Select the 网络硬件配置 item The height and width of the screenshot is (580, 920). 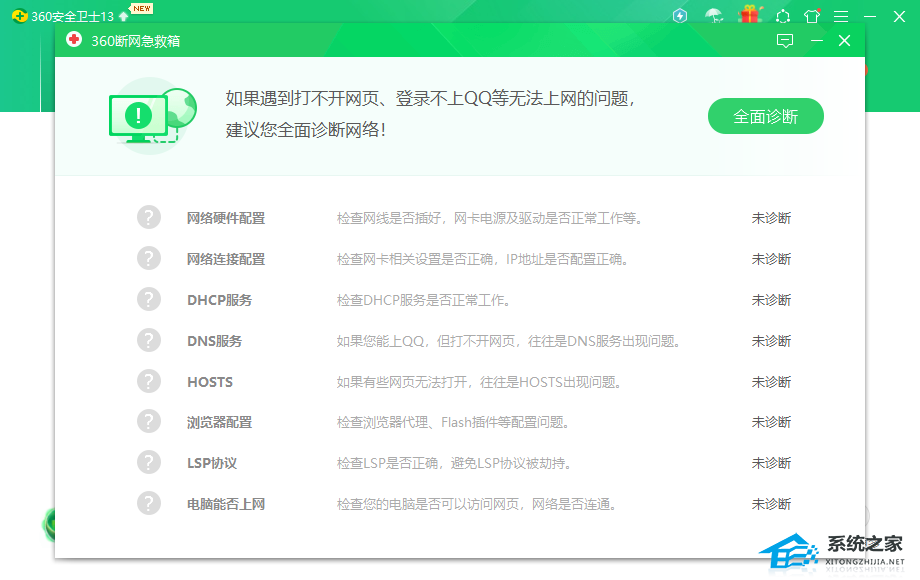(226, 218)
